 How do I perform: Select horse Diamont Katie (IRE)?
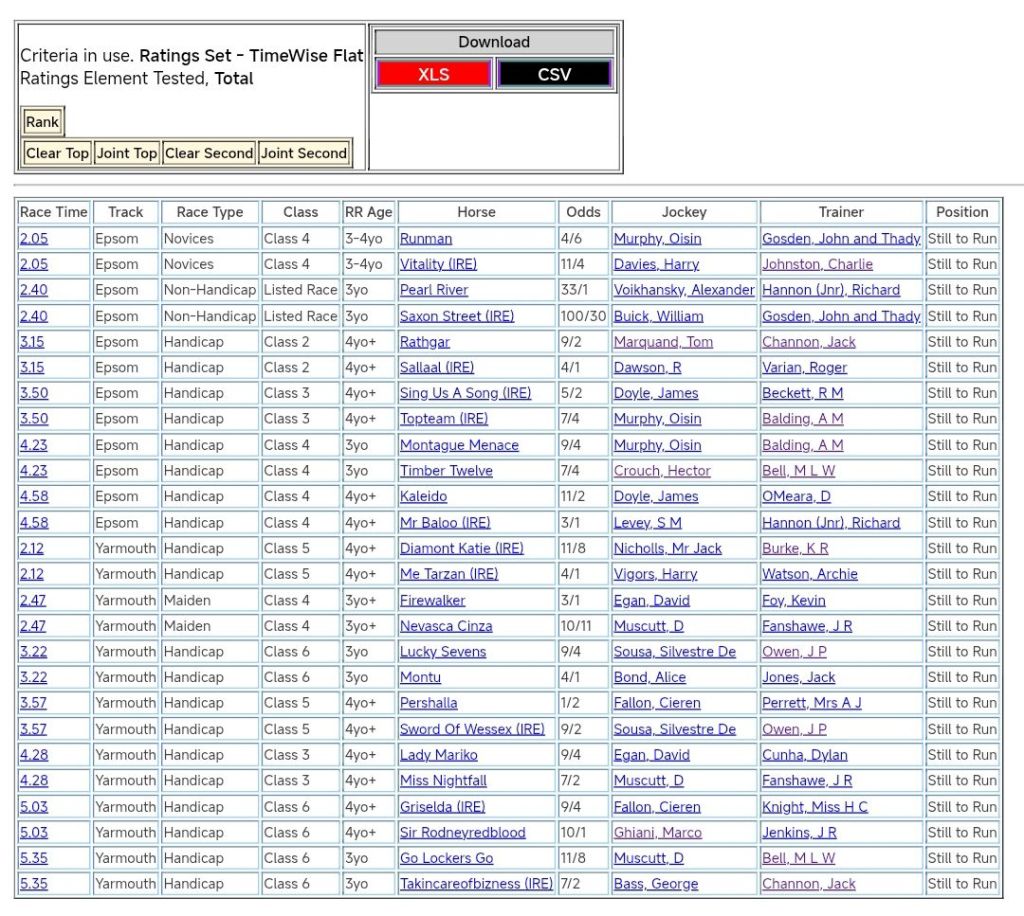[461, 548]
